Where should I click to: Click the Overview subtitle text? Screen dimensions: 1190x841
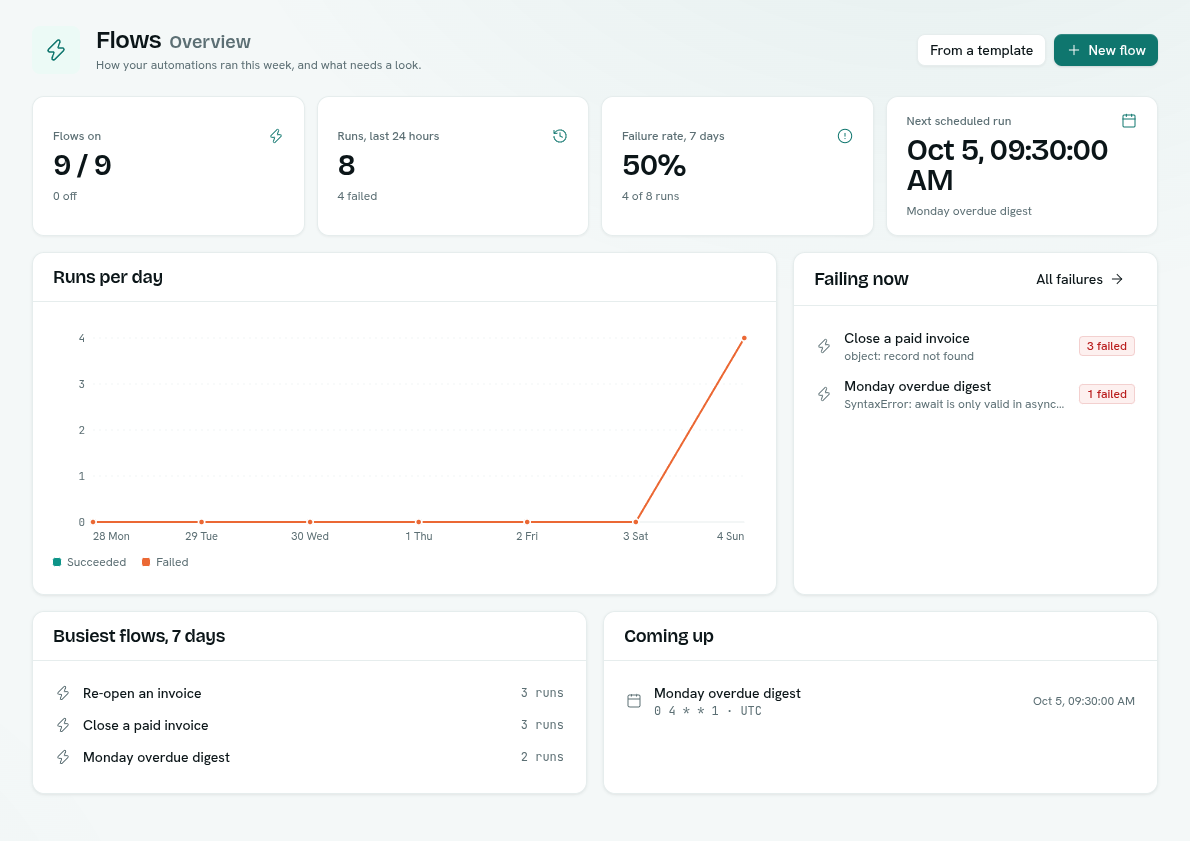210,42
